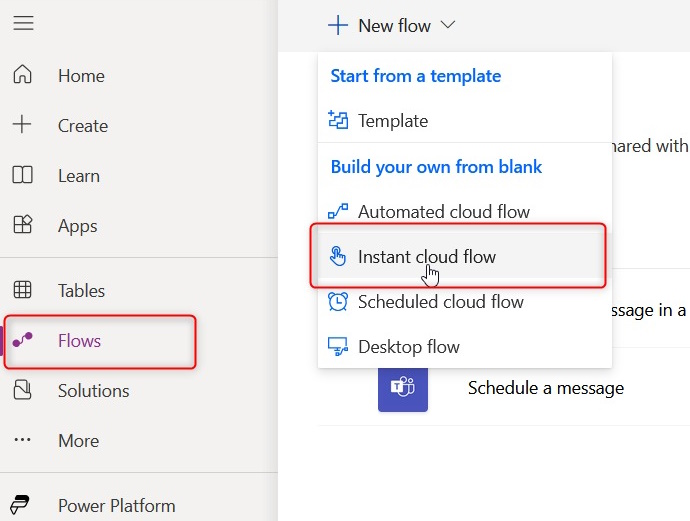Click the Power Platform icon

[x=22, y=505]
